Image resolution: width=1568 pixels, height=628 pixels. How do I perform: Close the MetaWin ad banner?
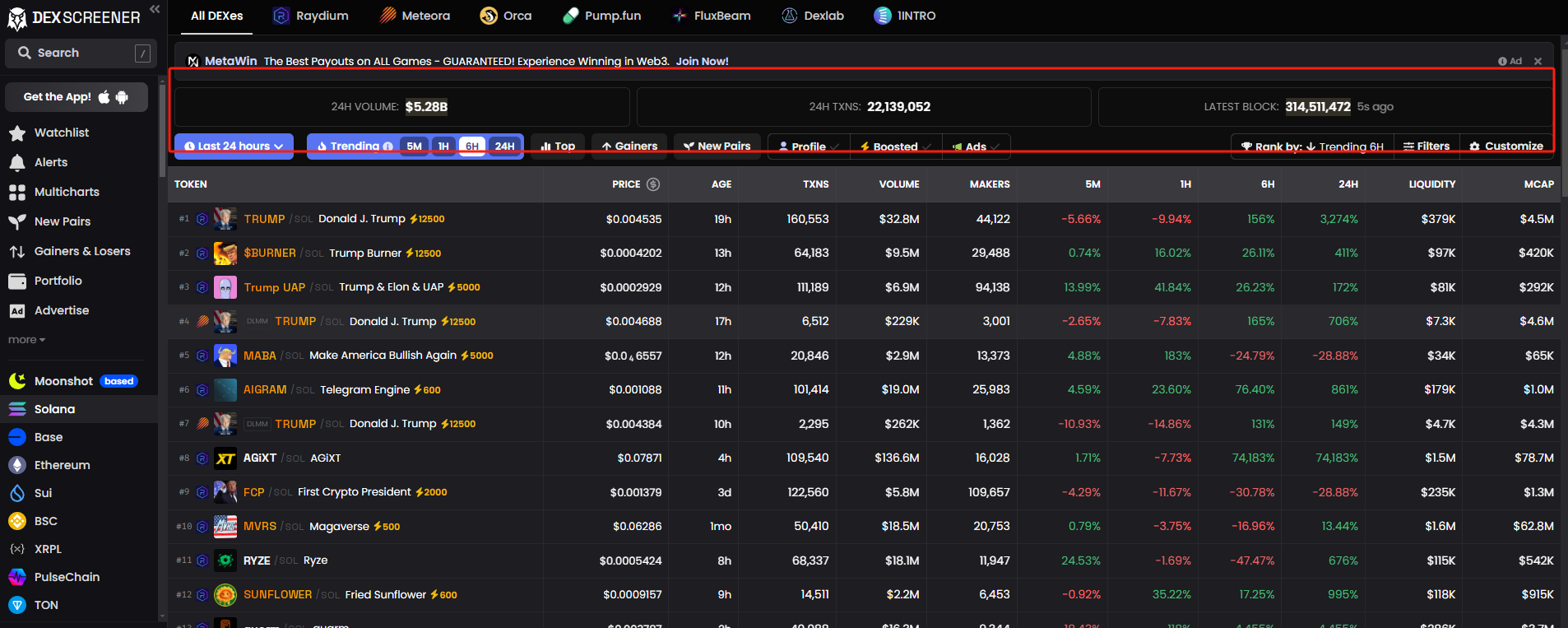tap(1538, 61)
